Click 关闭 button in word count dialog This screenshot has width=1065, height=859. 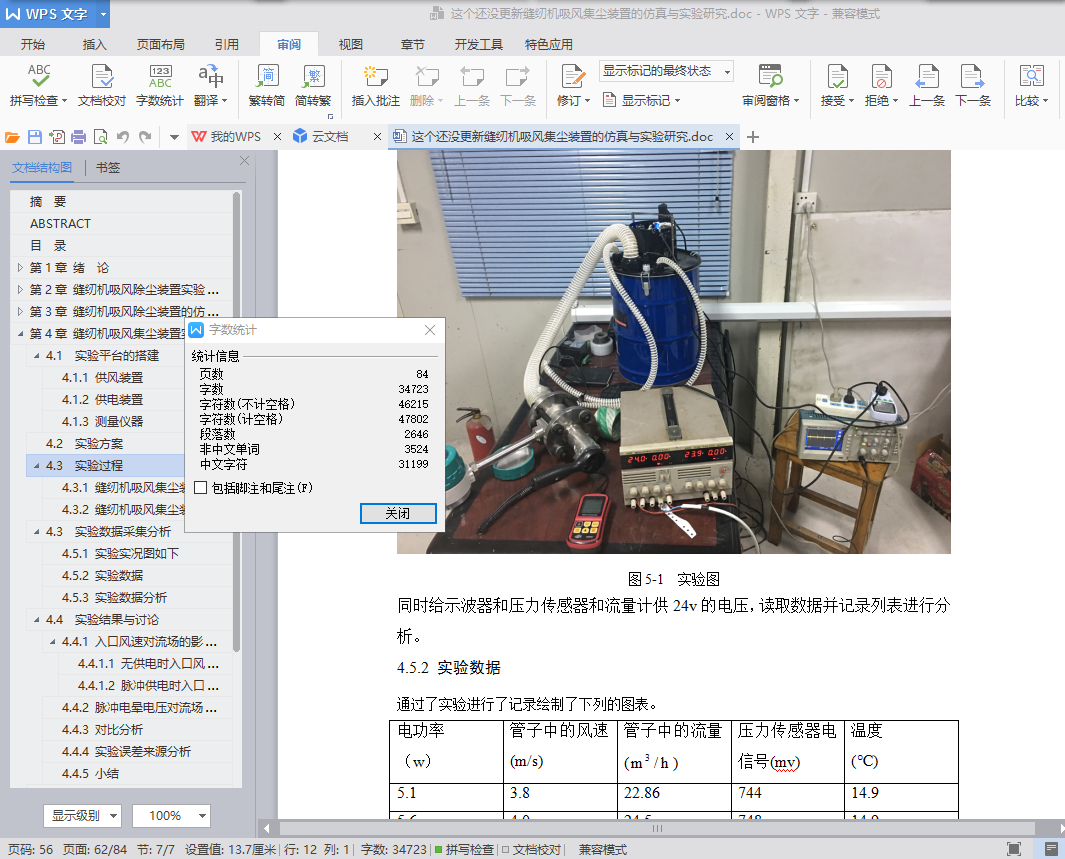coord(398,513)
